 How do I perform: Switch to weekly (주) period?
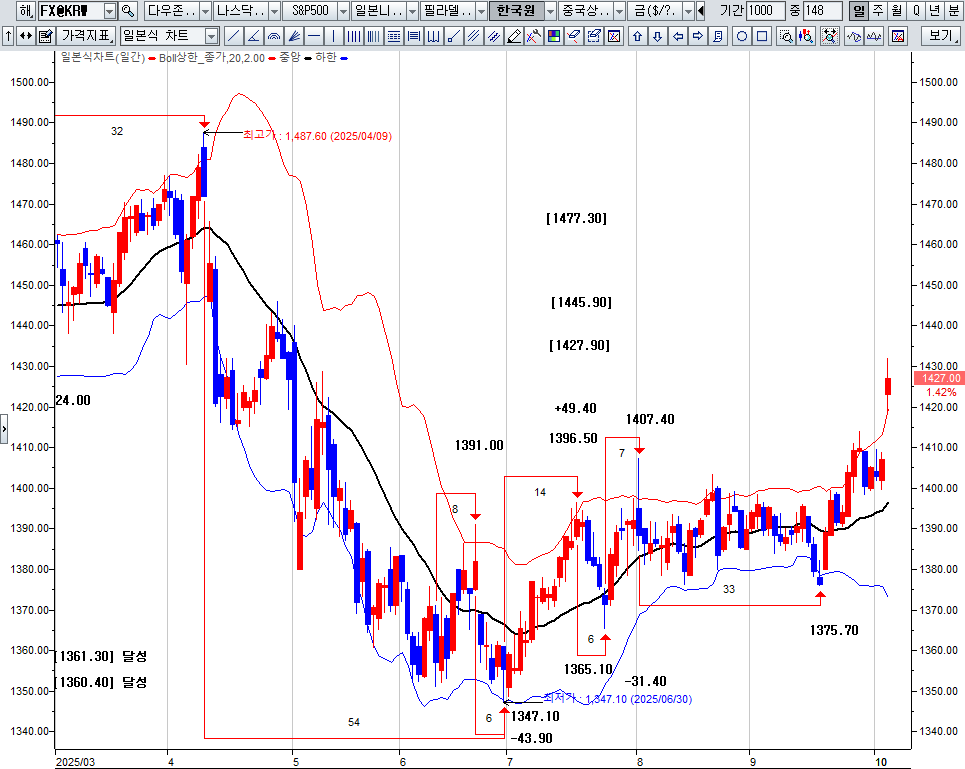click(878, 11)
